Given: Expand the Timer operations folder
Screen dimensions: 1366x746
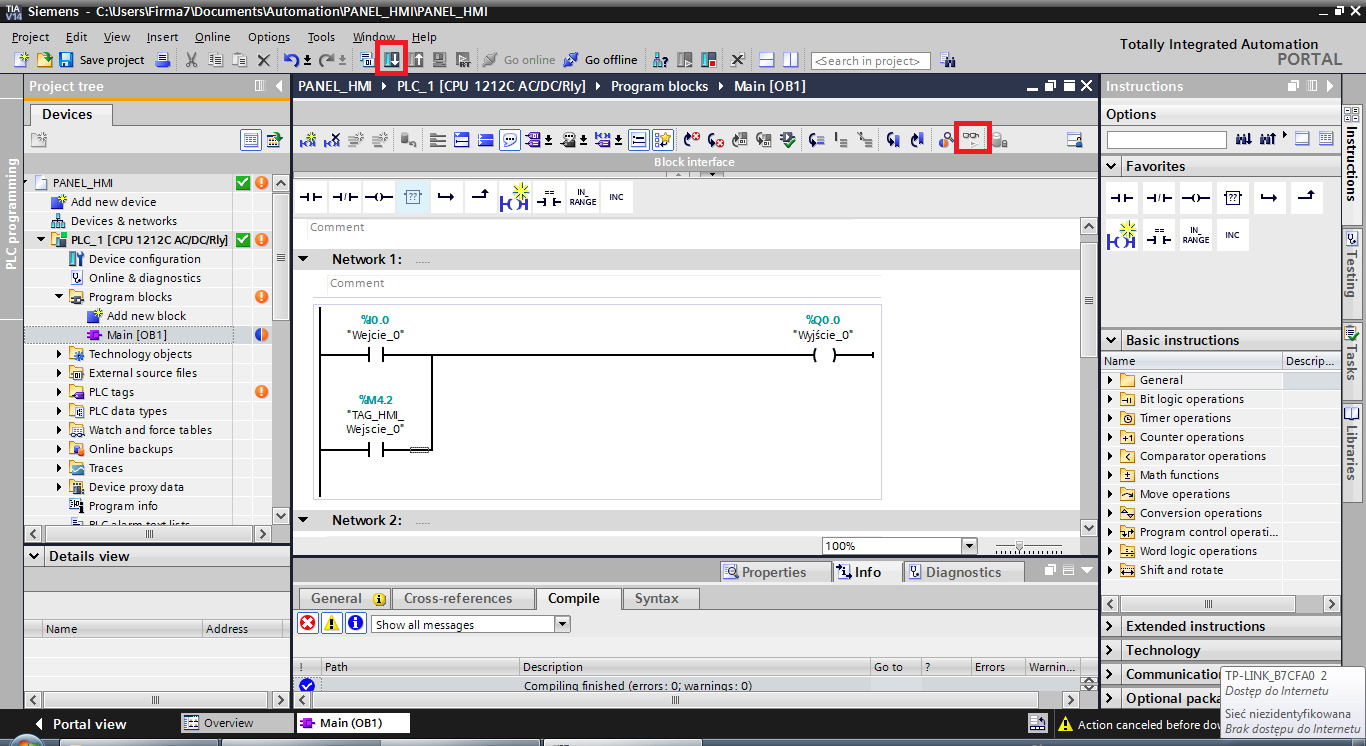Looking at the screenshot, I should tap(1110, 418).
